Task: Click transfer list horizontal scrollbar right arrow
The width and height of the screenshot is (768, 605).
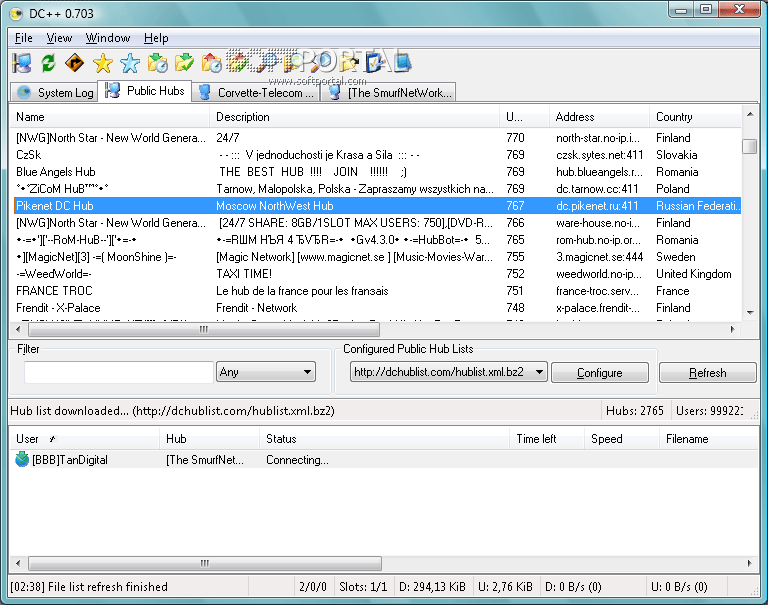Action: pos(749,563)
